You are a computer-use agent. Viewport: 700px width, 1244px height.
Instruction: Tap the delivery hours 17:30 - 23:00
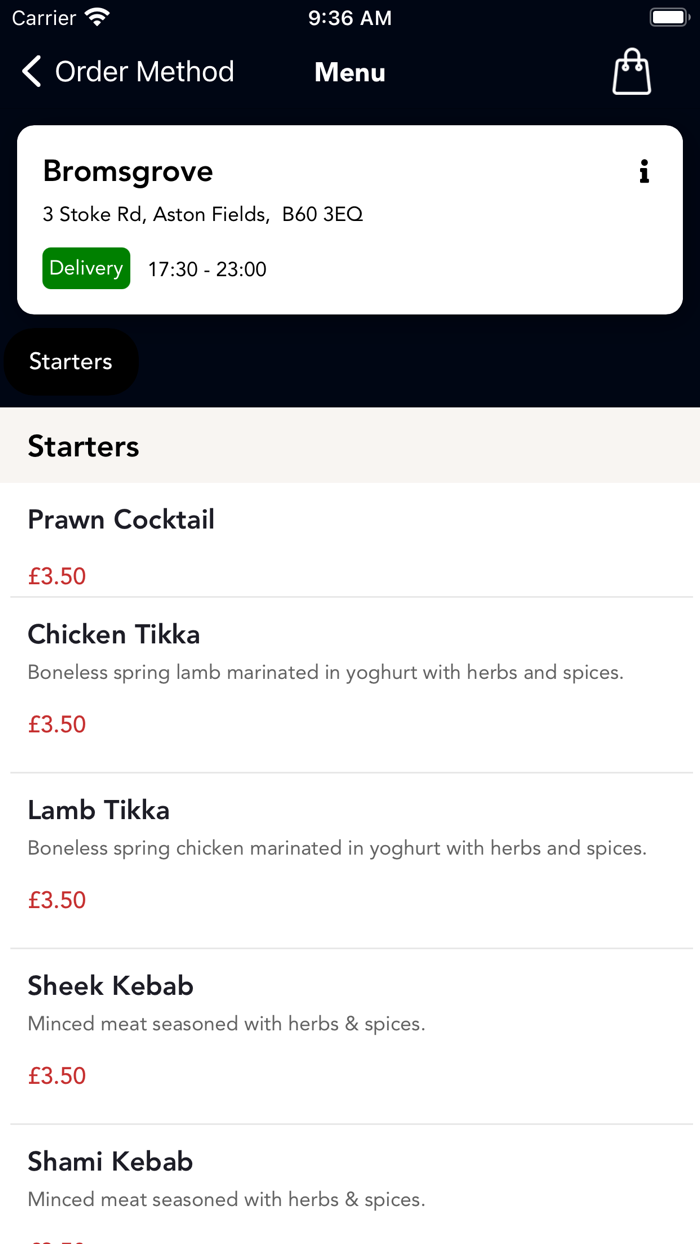207,269
